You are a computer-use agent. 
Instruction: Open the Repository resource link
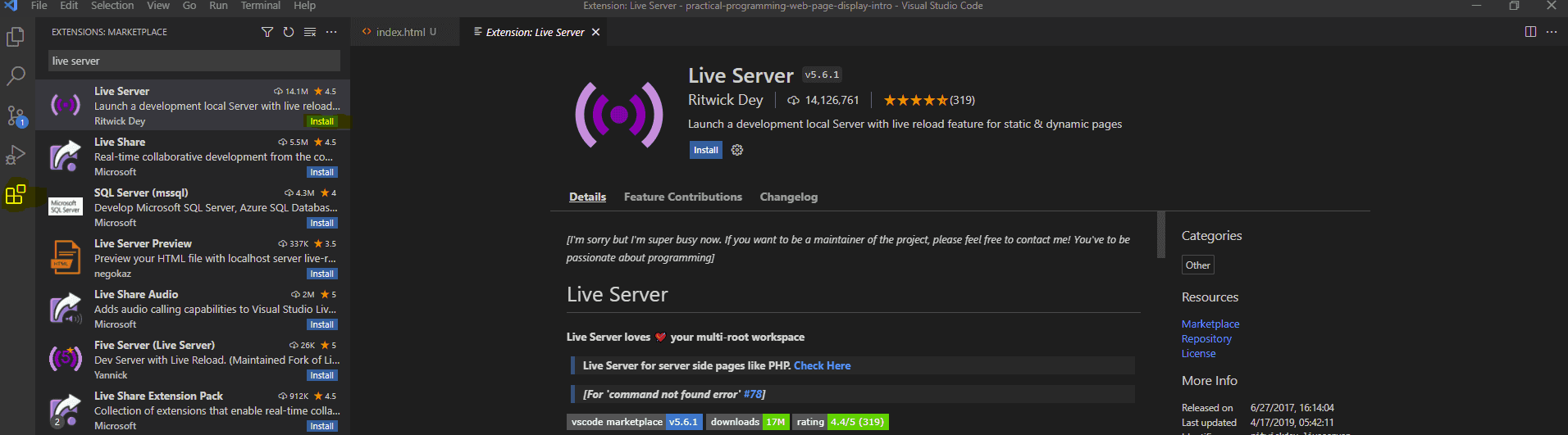pos(1206,338)
